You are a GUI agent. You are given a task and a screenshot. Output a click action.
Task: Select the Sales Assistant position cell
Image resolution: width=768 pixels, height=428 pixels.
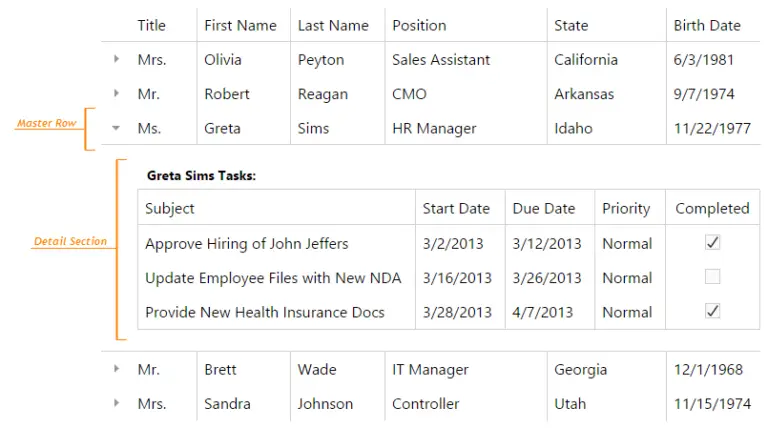pos(441,60)
